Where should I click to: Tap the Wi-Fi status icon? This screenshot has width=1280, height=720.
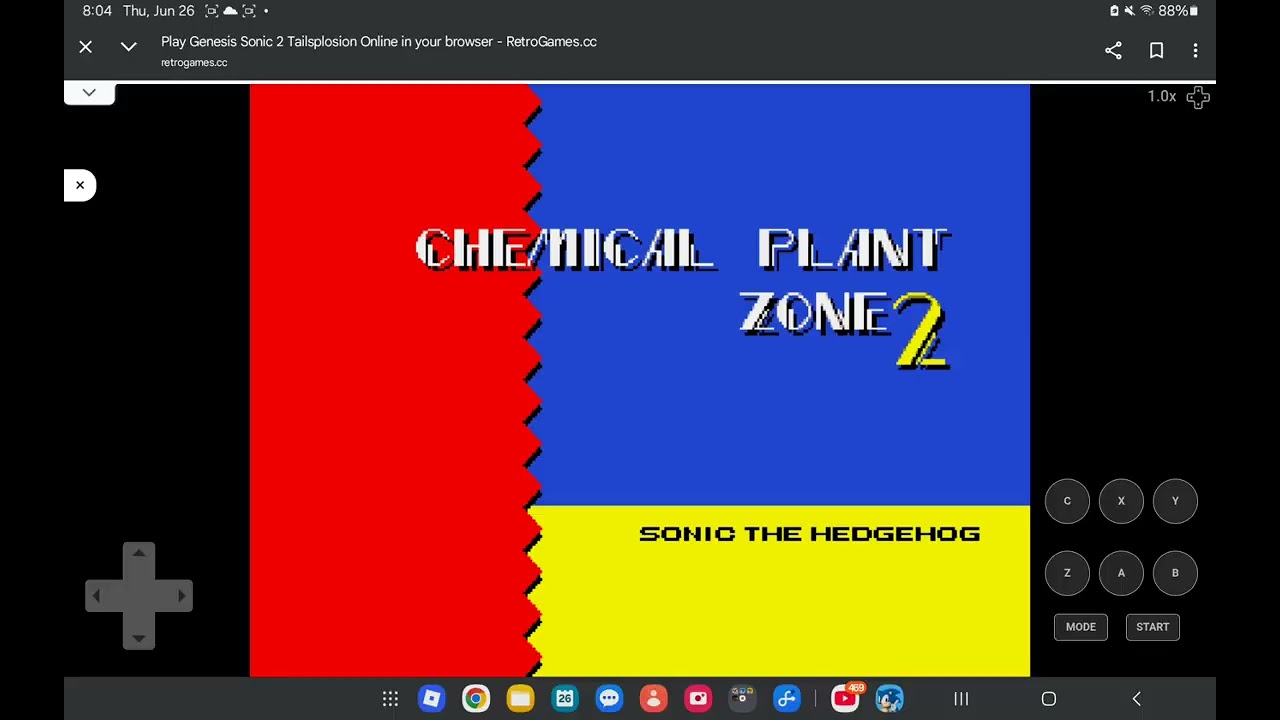1147,11
